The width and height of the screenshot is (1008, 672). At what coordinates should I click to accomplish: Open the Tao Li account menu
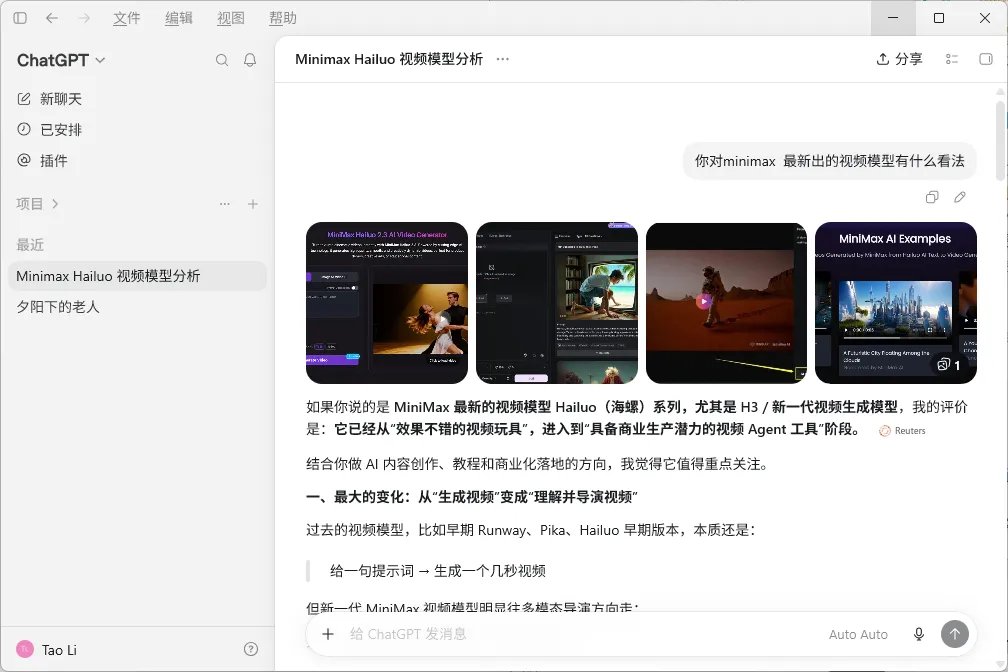pyautogui.click(x=47, y=649)
